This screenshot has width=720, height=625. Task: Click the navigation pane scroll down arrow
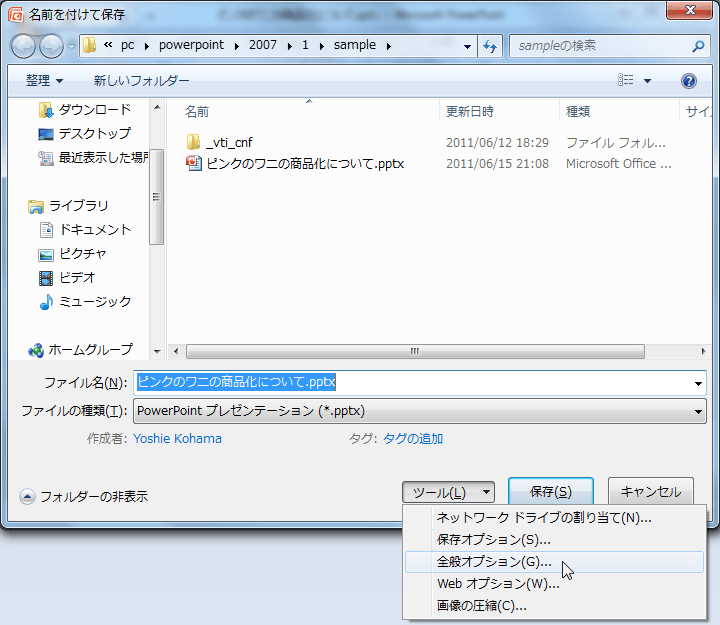point(157,352)
